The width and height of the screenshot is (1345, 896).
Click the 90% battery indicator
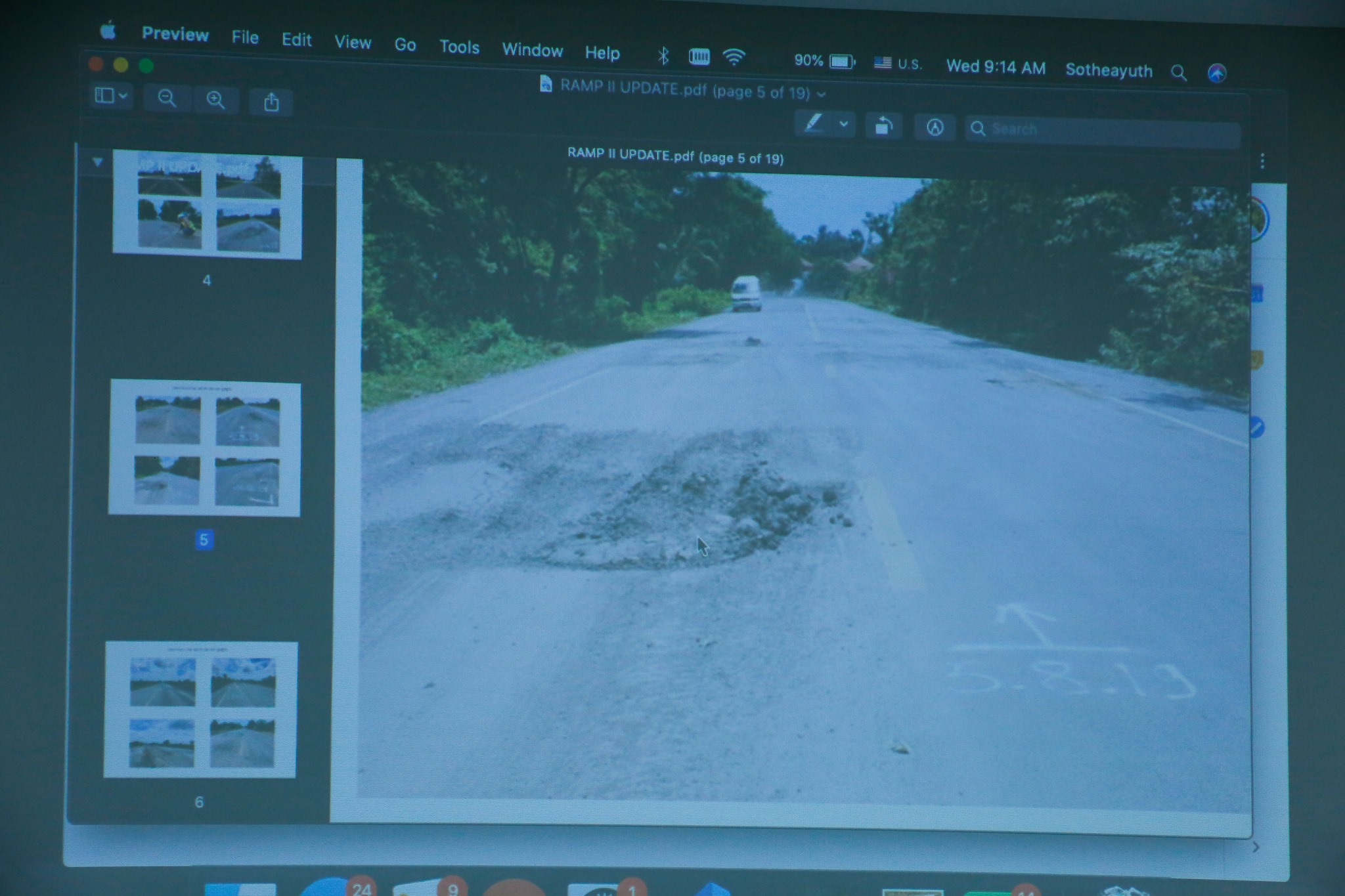click(824, 61)
